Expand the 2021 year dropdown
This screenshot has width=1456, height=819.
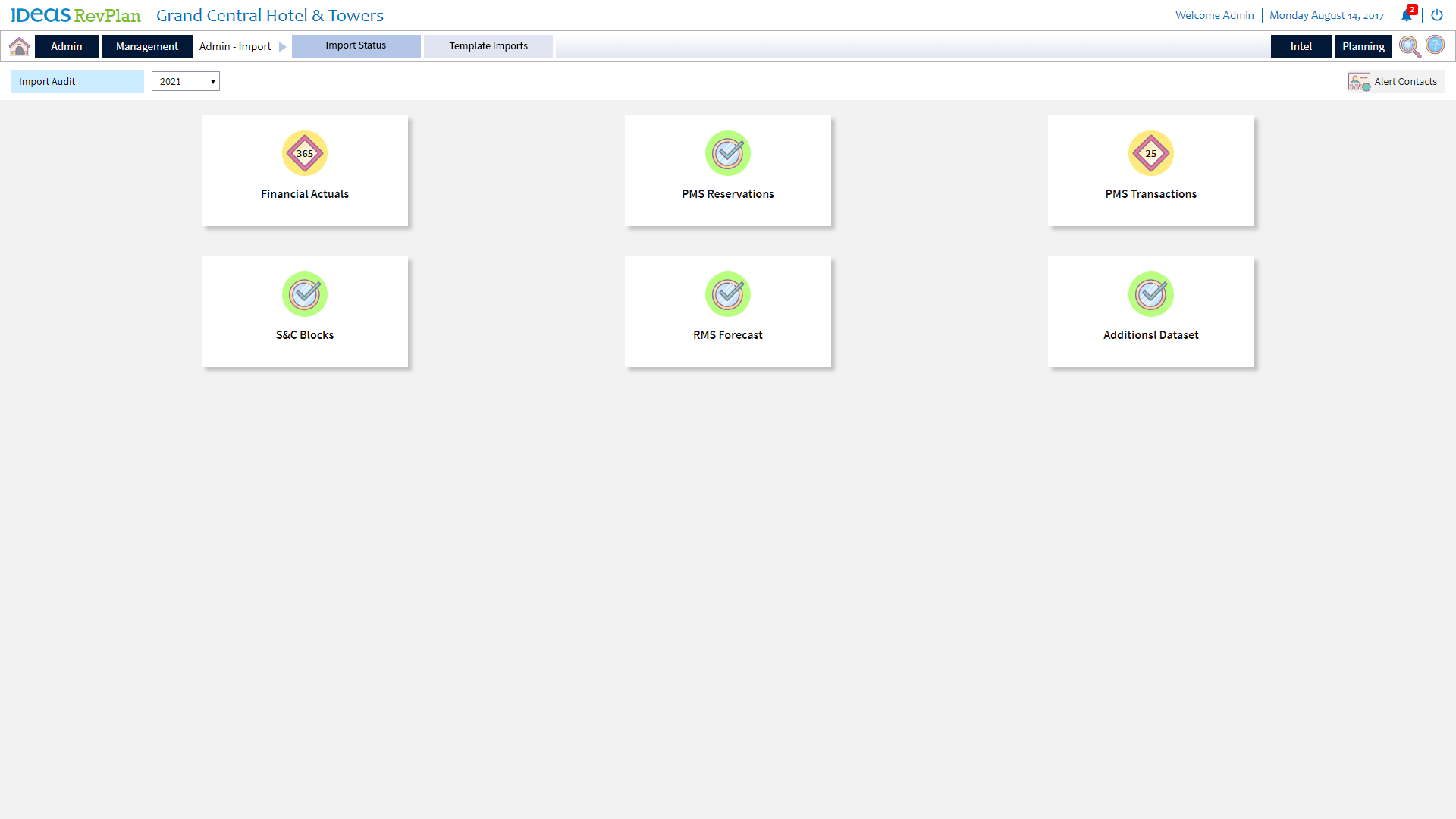pos(186,81)
